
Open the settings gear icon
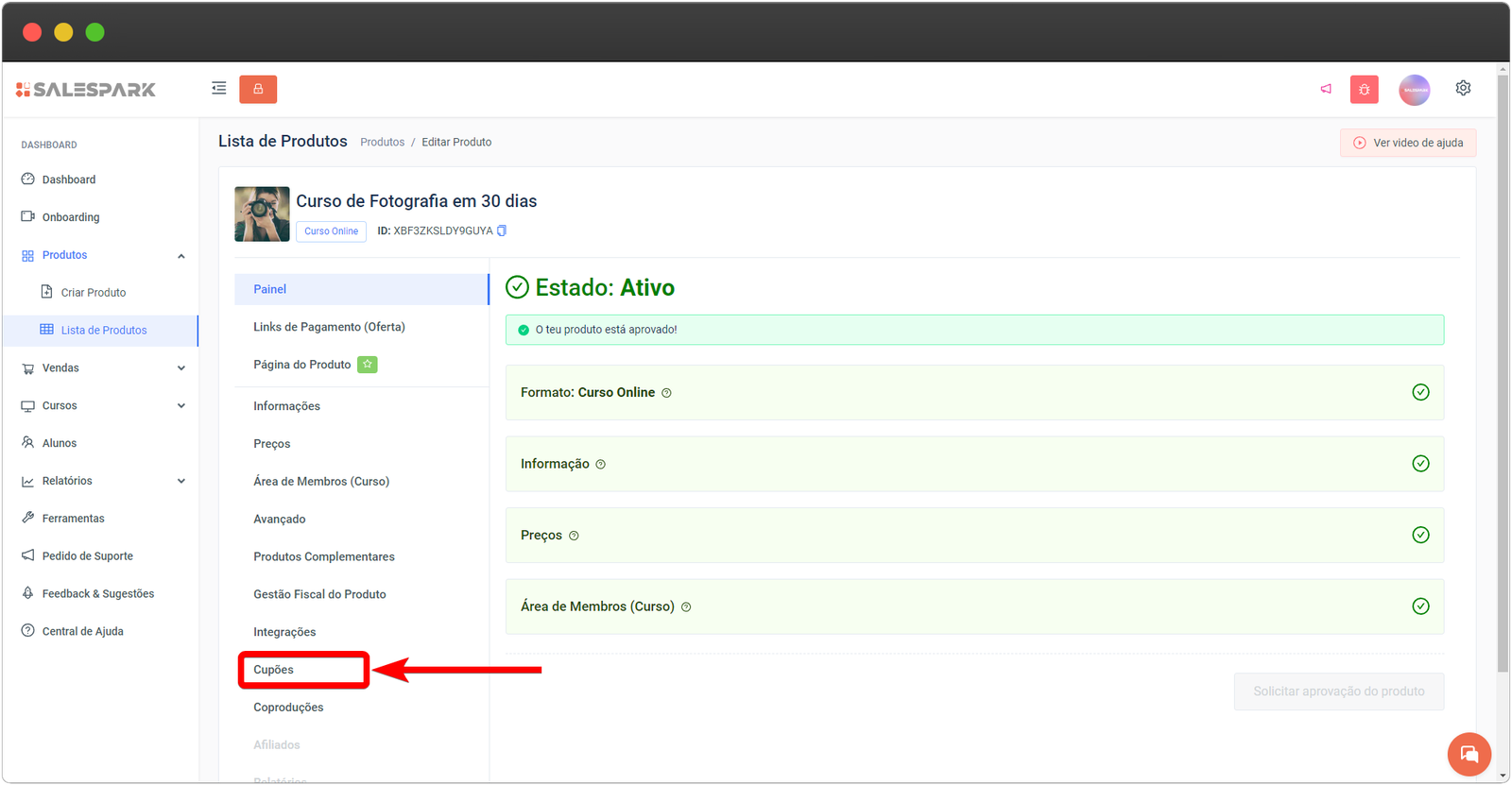coord(1463,88)
